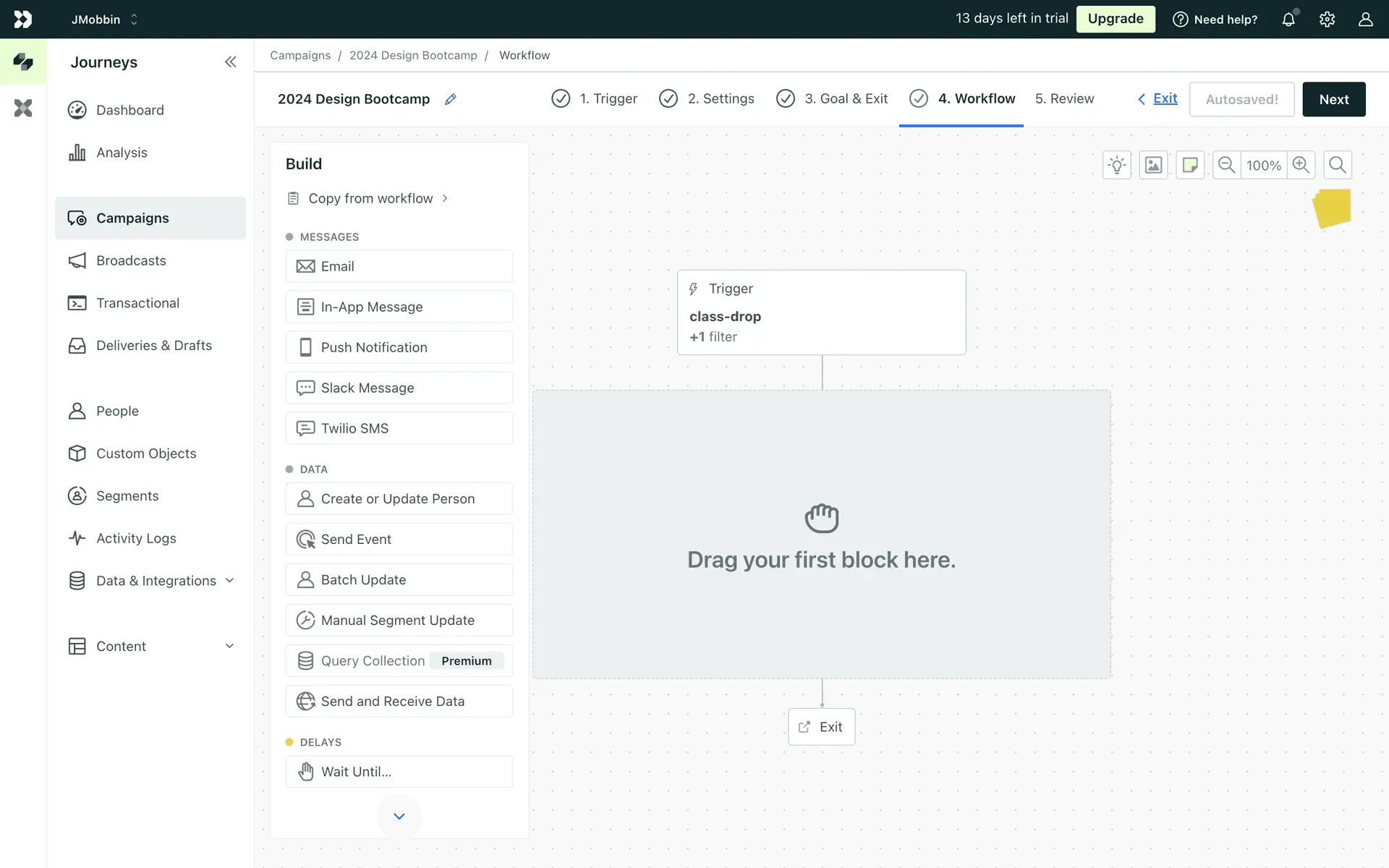Open the settings gear in the top bar
1389x868 pixels.
coord(1327,20)
